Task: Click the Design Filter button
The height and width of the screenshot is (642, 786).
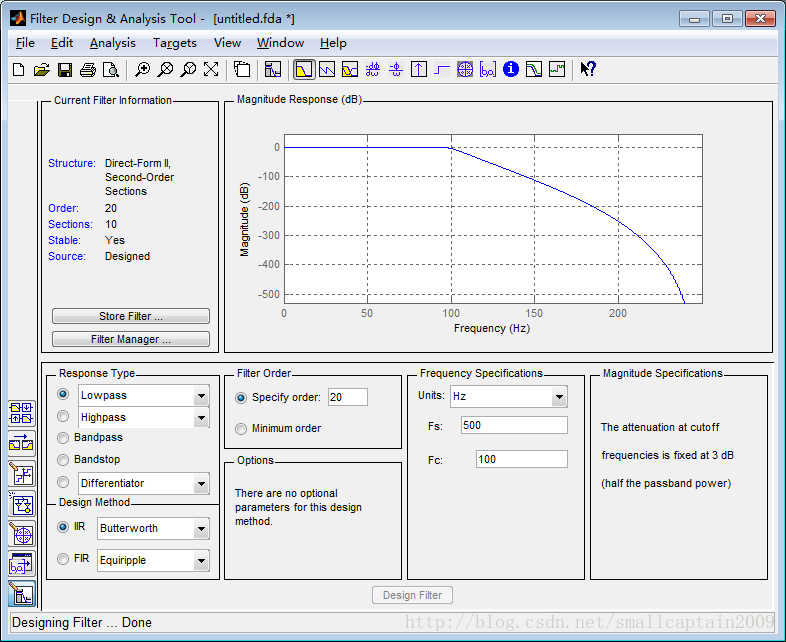Action: click(x=413, y=595)
